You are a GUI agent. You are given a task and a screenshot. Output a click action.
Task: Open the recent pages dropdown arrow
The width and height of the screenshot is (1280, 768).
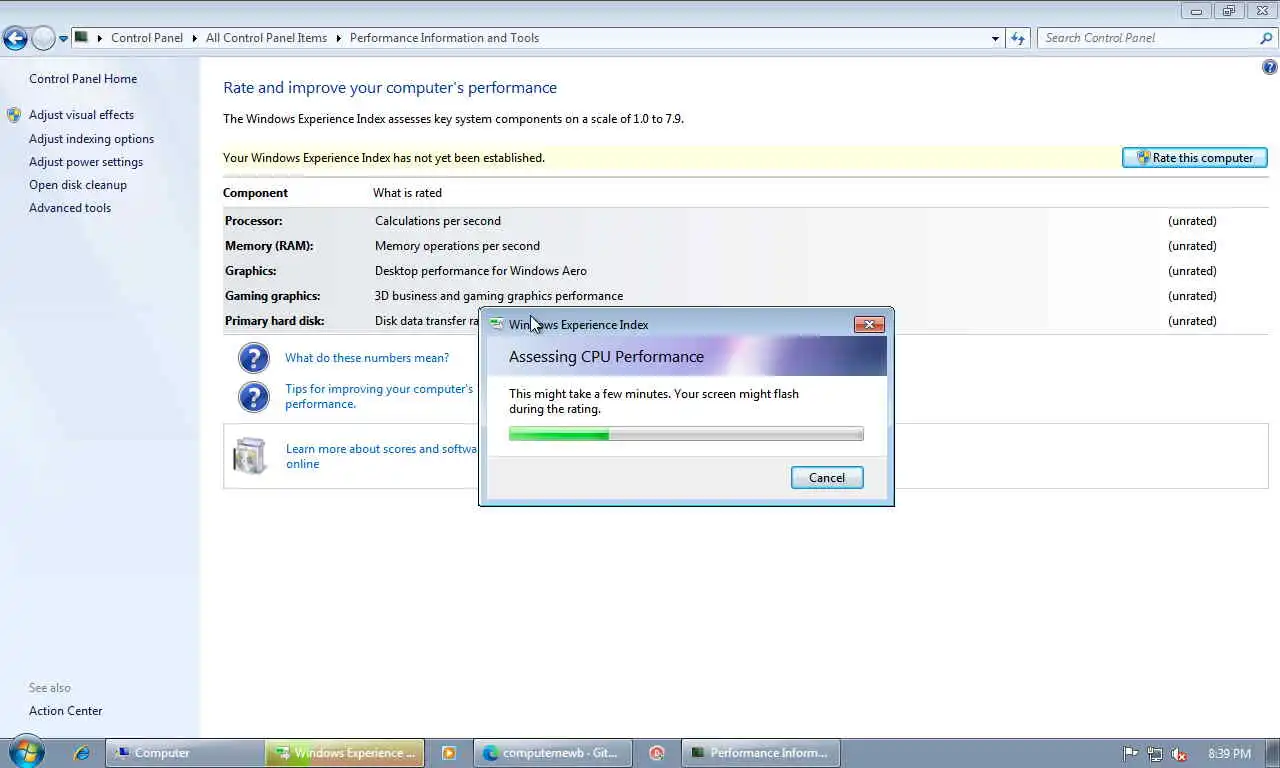[63, 39]
